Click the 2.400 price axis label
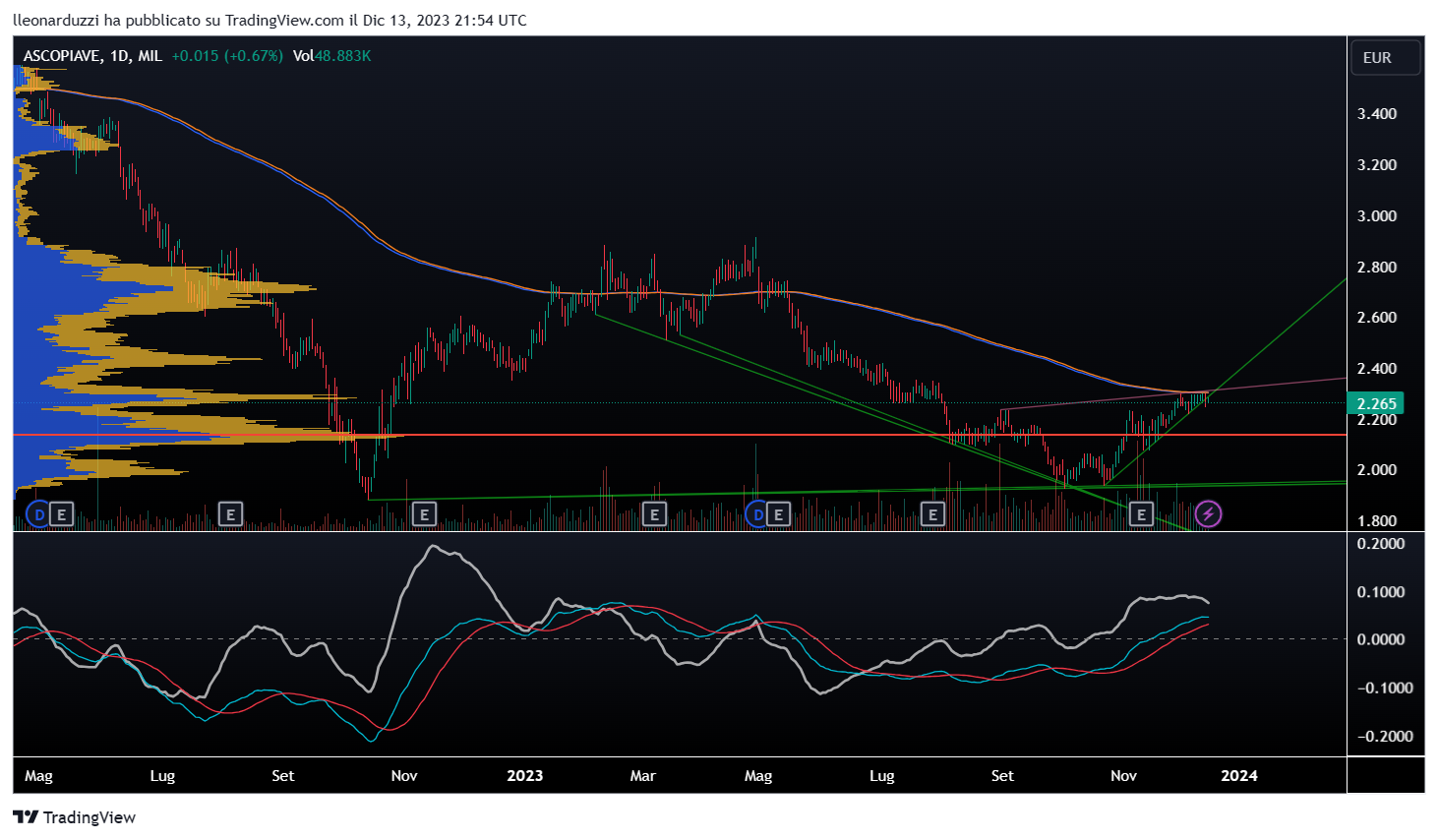Screen dimensions: 1438x840 (1377, 369)
